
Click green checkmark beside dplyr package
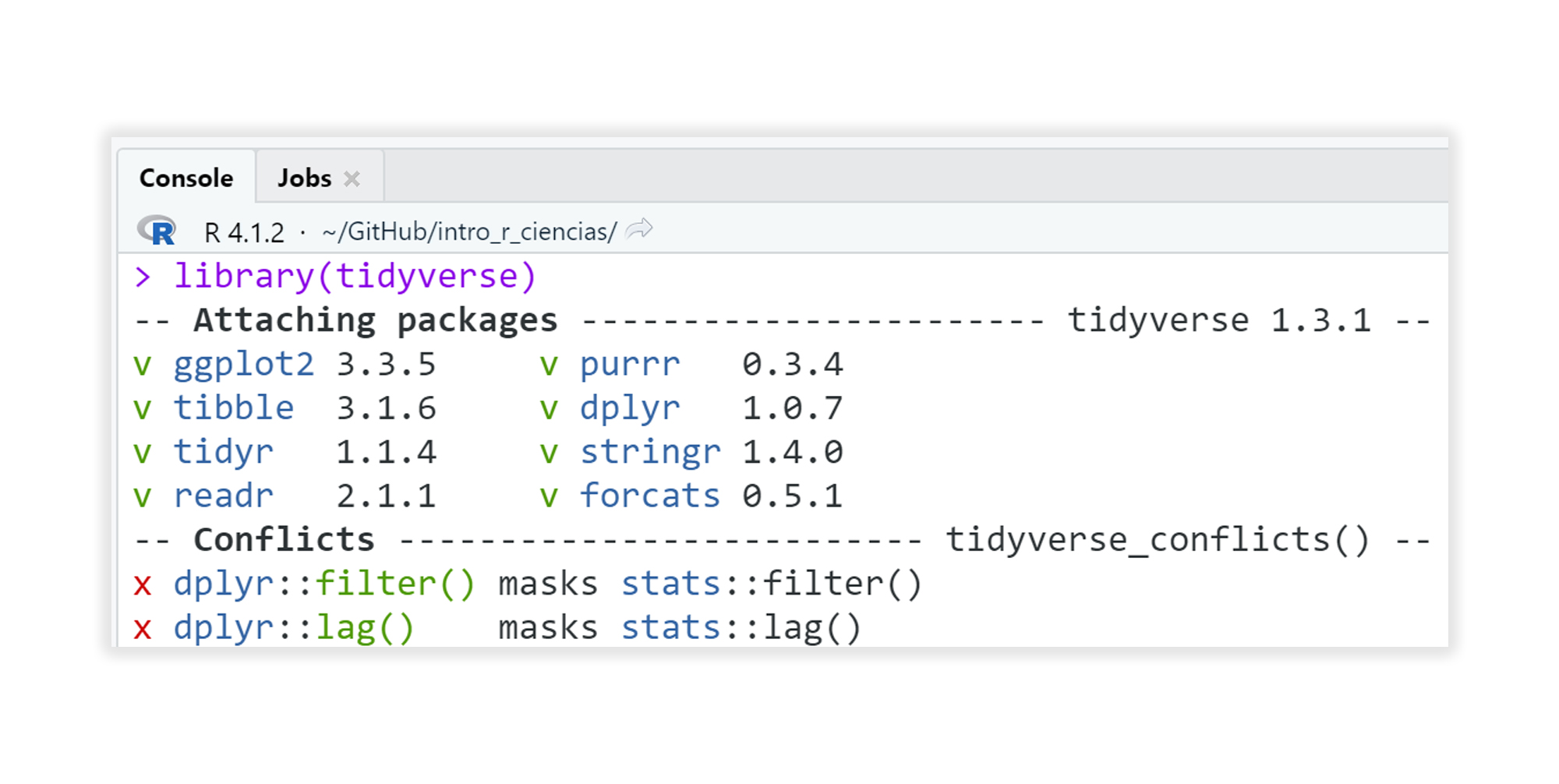pos(550,407)
